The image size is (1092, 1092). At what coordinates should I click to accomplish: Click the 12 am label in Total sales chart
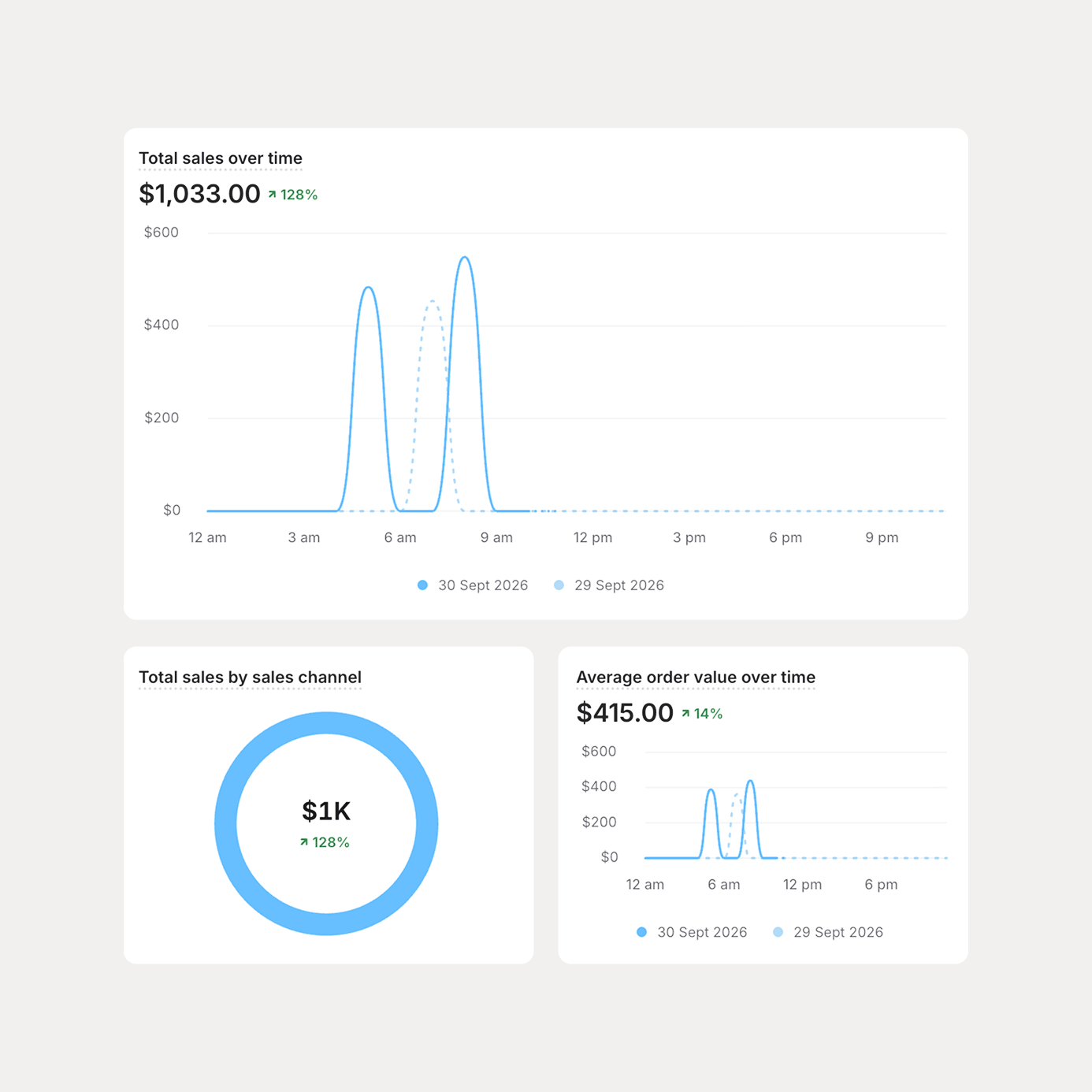pos(207,537)
